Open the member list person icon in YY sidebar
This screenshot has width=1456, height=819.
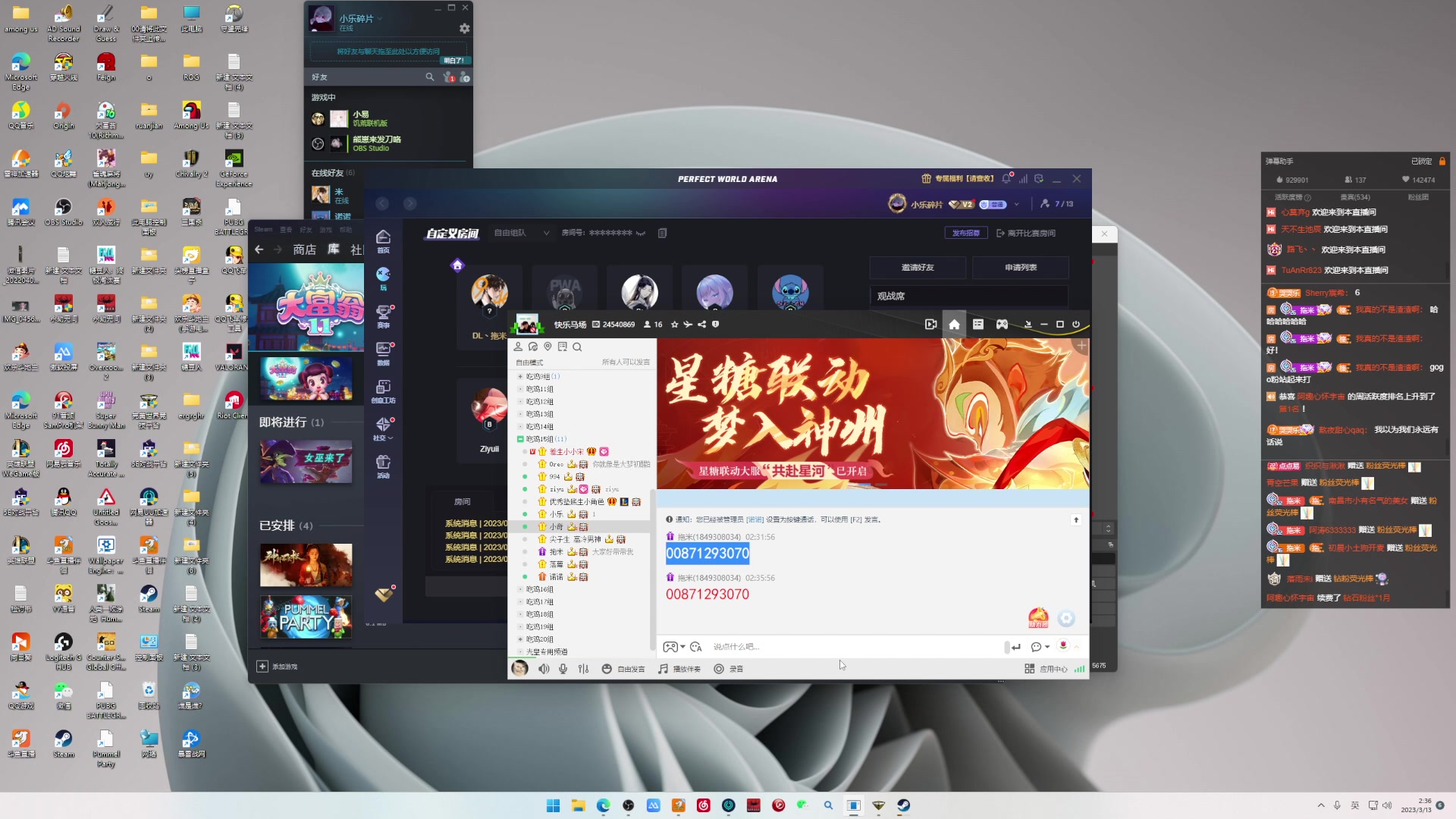(x=518, y=347)
